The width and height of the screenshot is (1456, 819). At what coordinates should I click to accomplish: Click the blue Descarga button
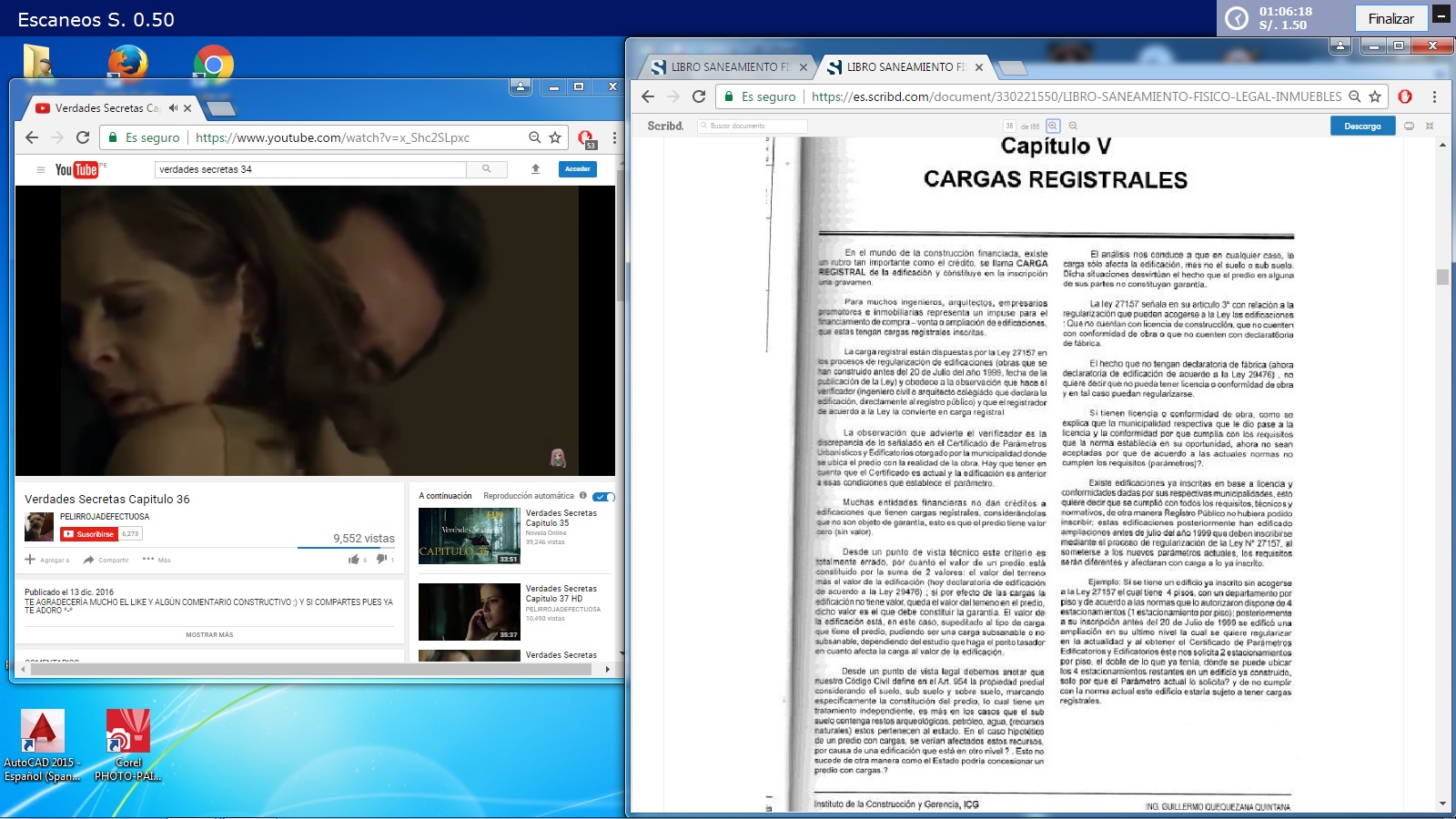pos(1362,126)
